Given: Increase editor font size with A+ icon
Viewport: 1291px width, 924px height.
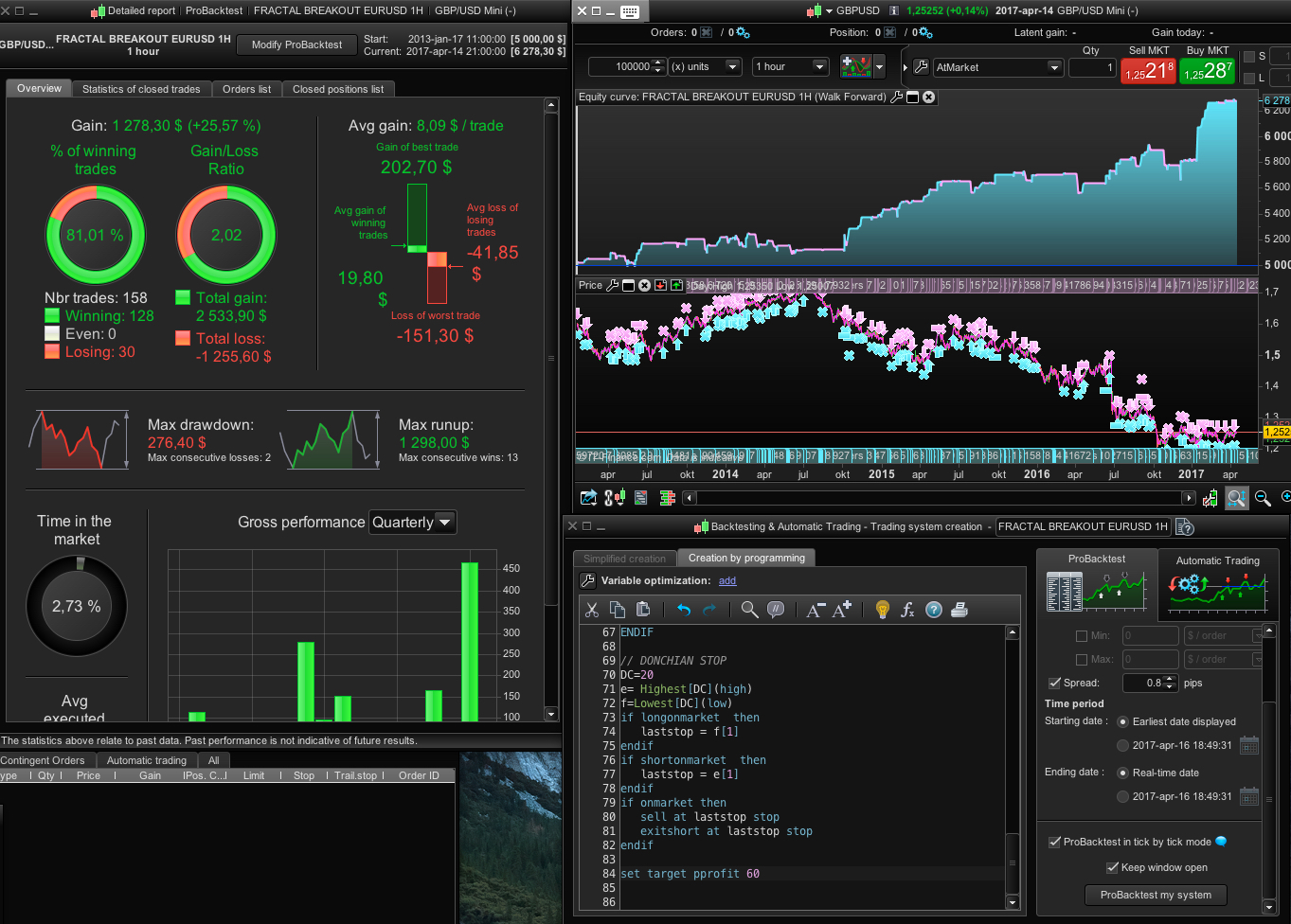Looking at the screenshot, I should (842, 610).
